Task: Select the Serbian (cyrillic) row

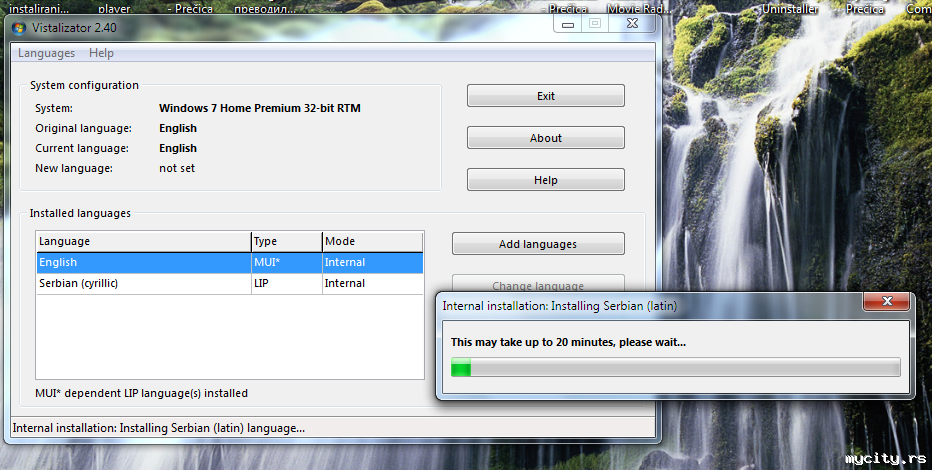Action: point(230,283)
